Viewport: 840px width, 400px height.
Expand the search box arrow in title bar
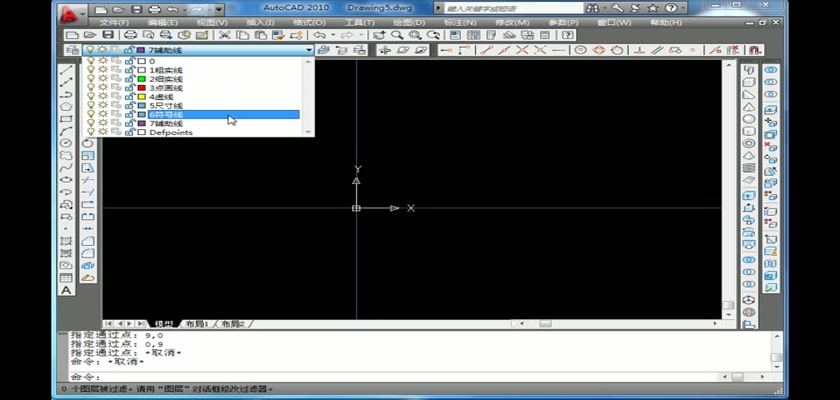pyautogui.click(x=438, y=8)
